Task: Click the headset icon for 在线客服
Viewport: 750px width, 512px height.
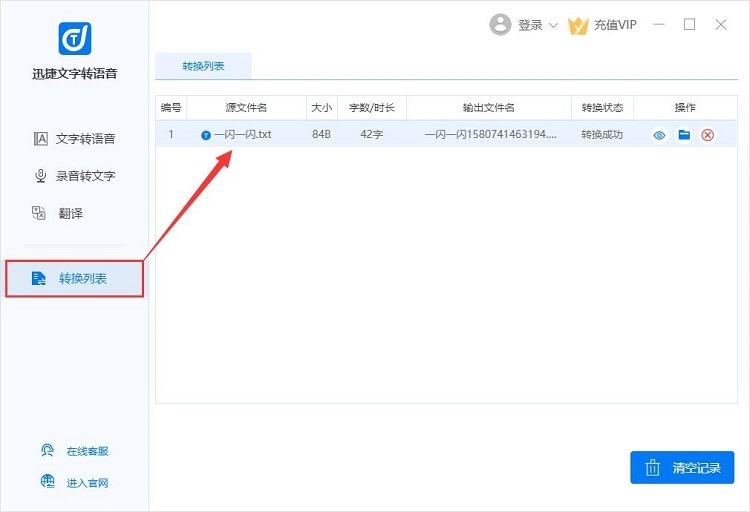Action: (x=47, y=451)
